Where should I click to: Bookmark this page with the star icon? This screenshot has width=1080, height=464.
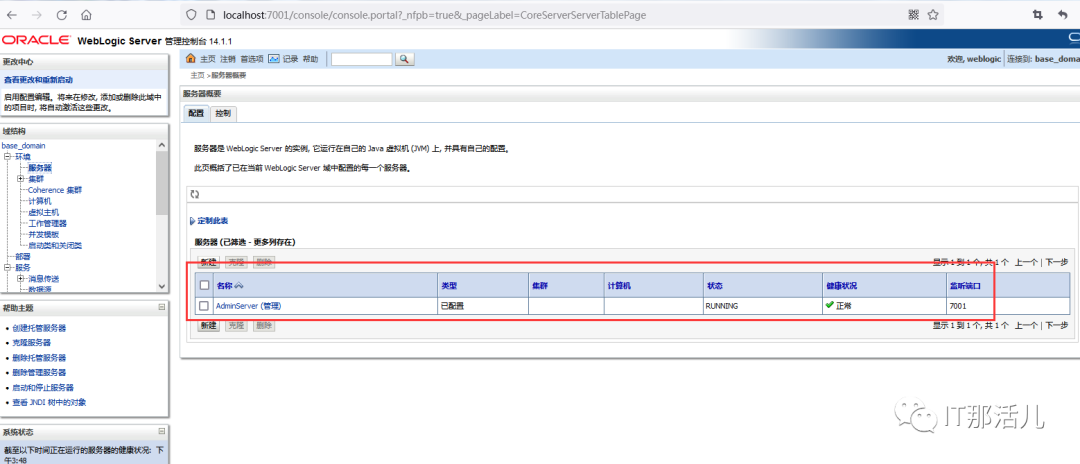coord(933,14)
